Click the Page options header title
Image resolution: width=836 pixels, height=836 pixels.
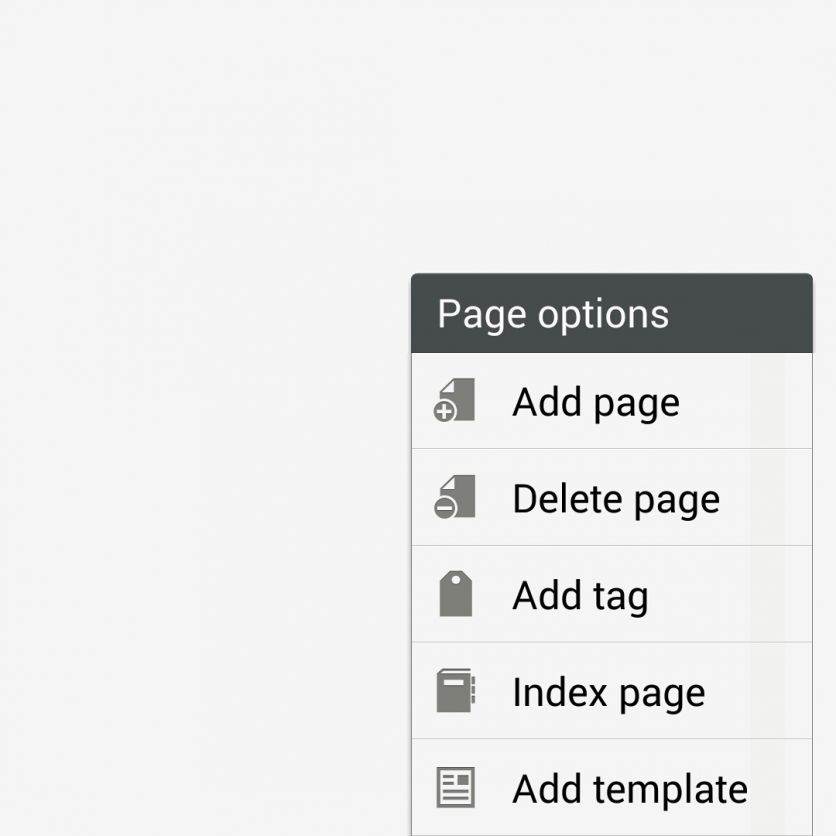(553, 314)
